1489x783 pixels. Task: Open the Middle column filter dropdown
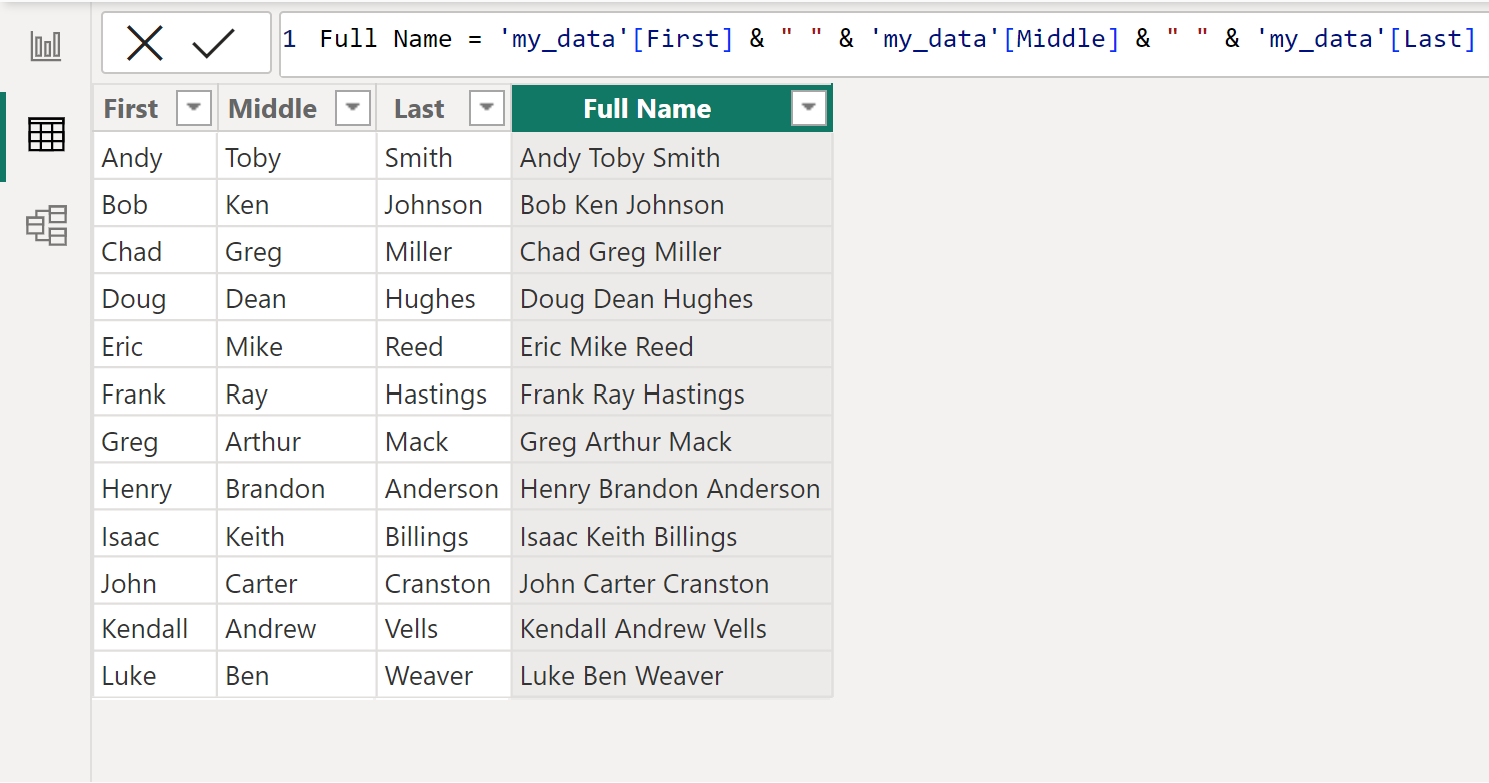click(x=353, y=108)
